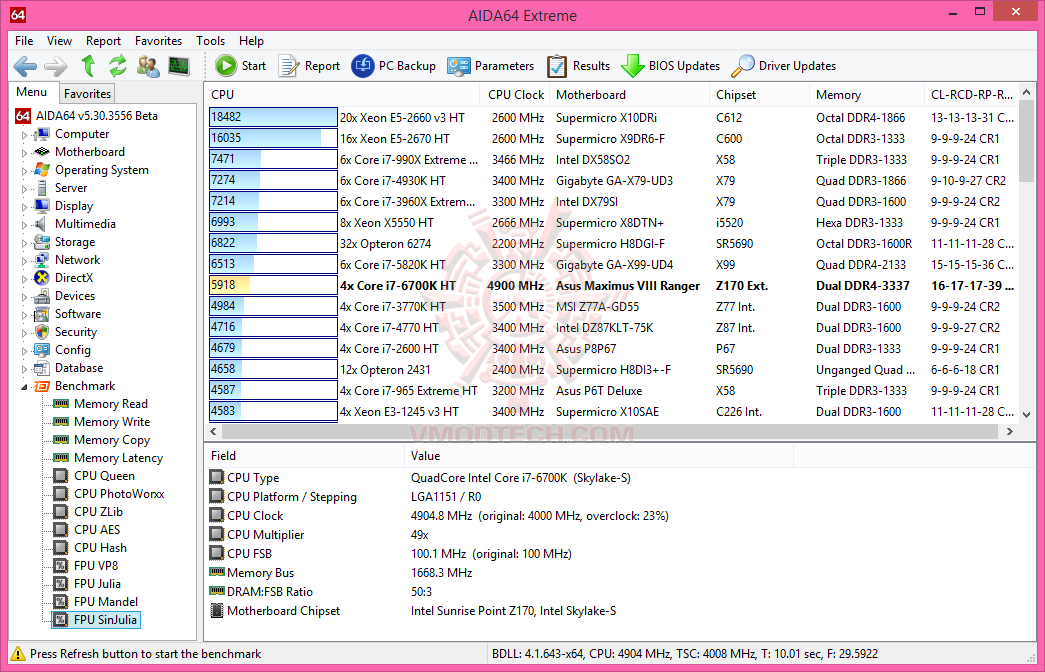Select the 4x Core i7-6700K HT row
This screenshot has width=1045, height=672.
[612, 286]
